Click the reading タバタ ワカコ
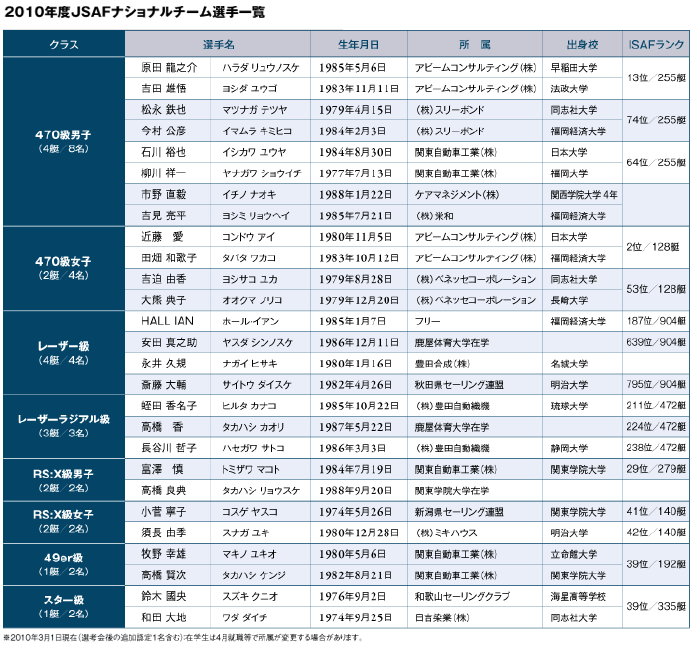692x650 pixels. (249, 258)
